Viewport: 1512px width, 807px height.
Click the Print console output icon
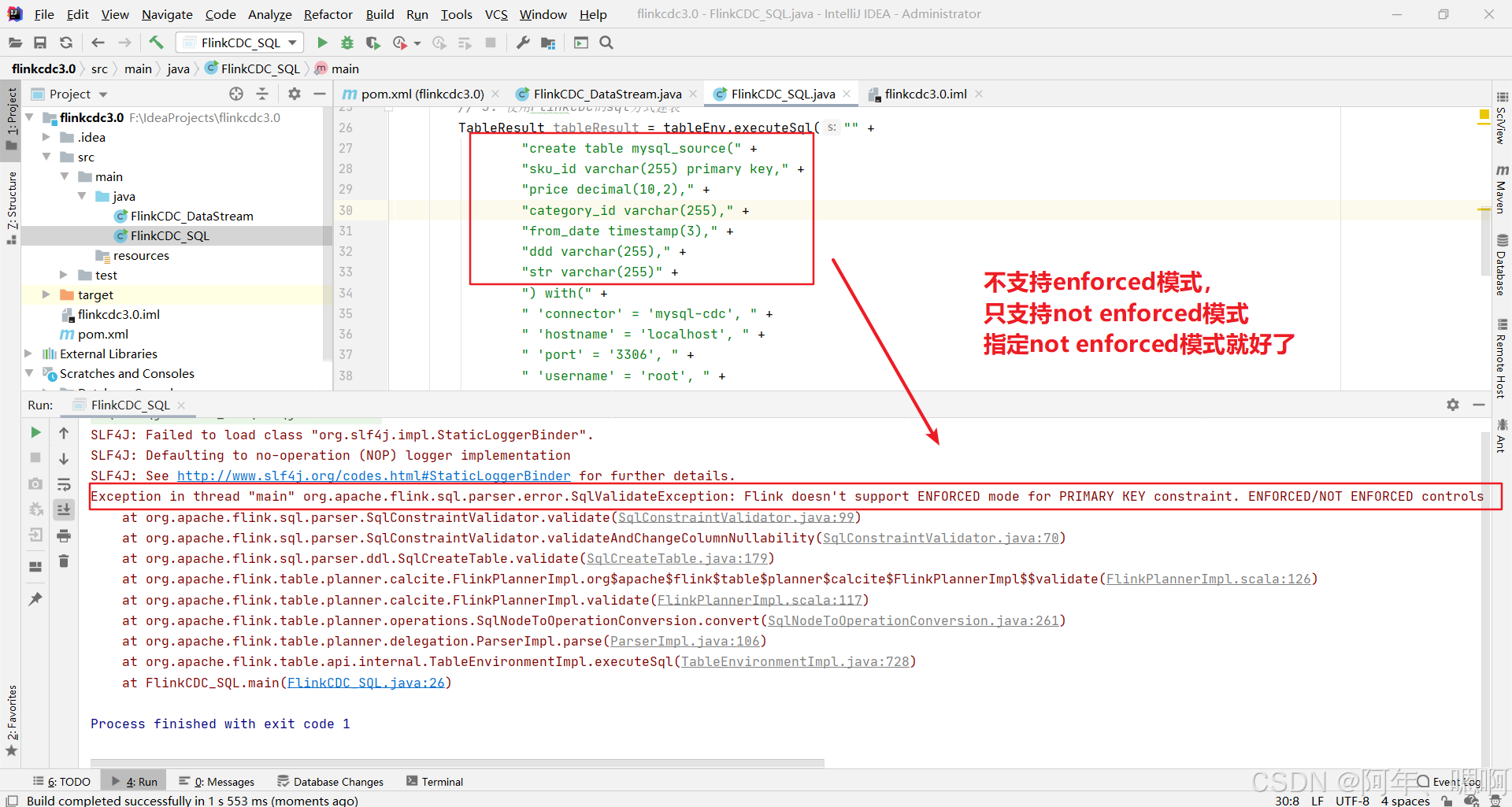[64, 536]
